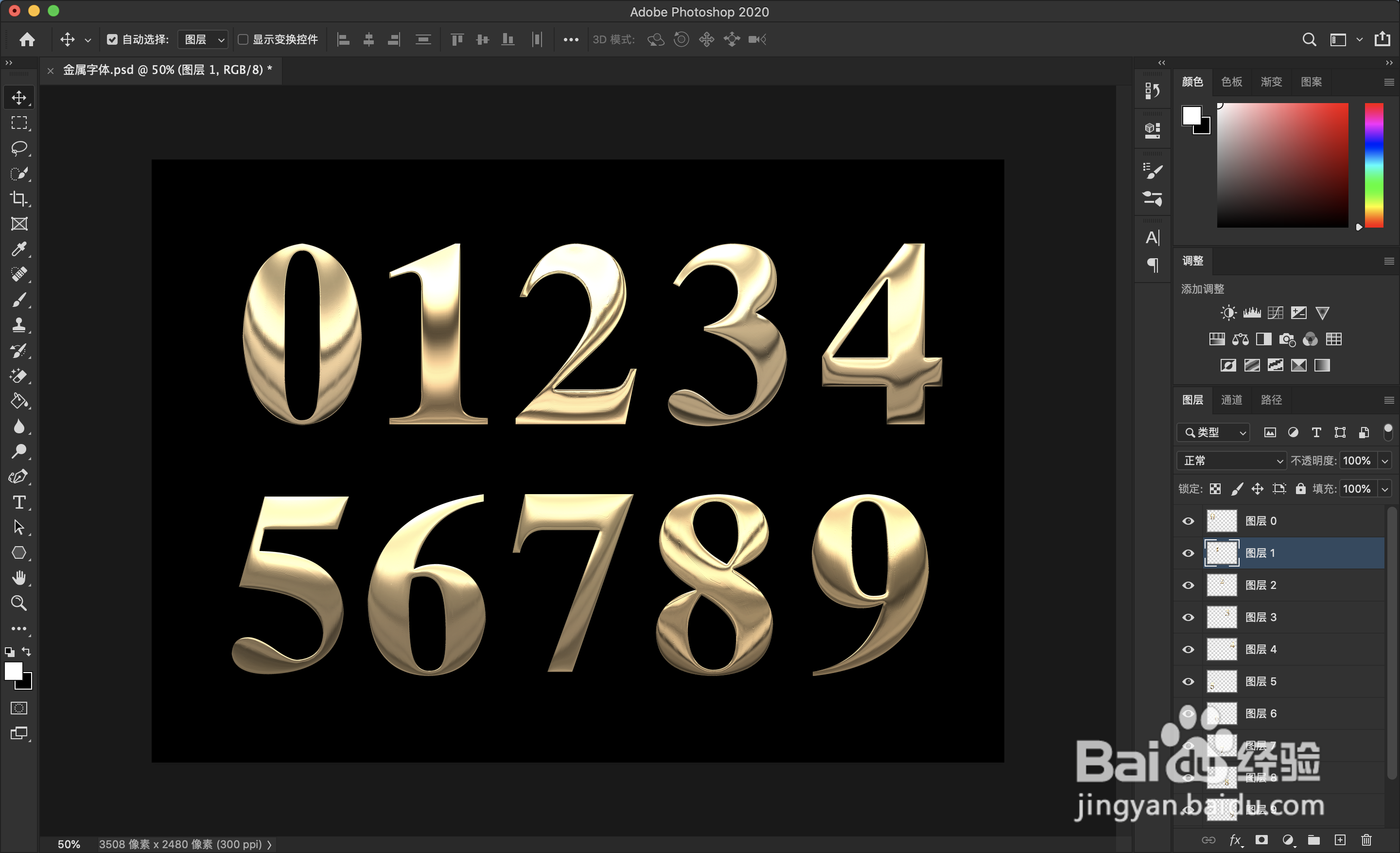Uncheck the 自动选择 checkbox
Image resolution: width=1400 pixels, height=853 pixels.
tap(112, 39)
